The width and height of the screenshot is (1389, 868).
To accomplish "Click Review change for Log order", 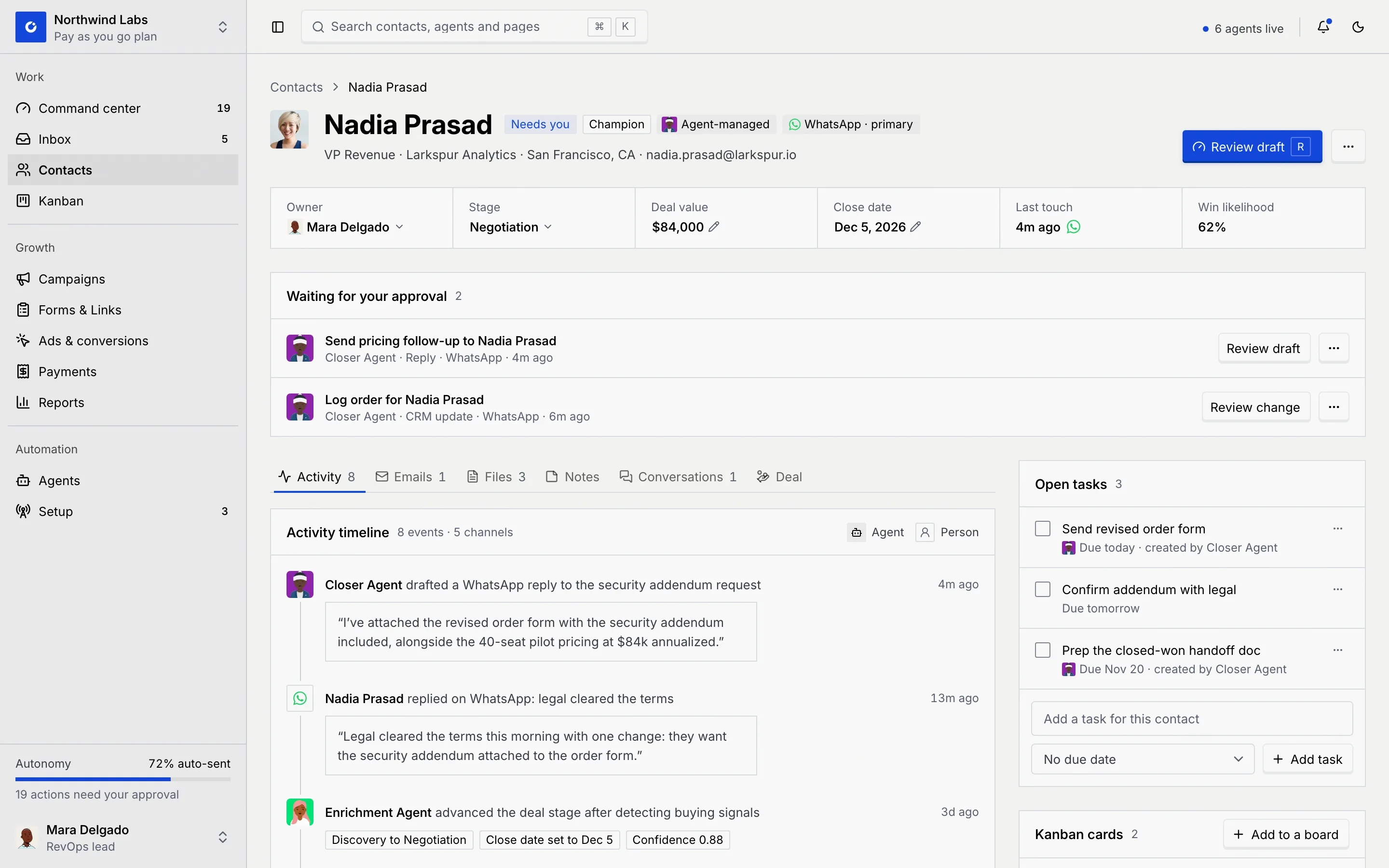I will click(x=1255, y=407).
